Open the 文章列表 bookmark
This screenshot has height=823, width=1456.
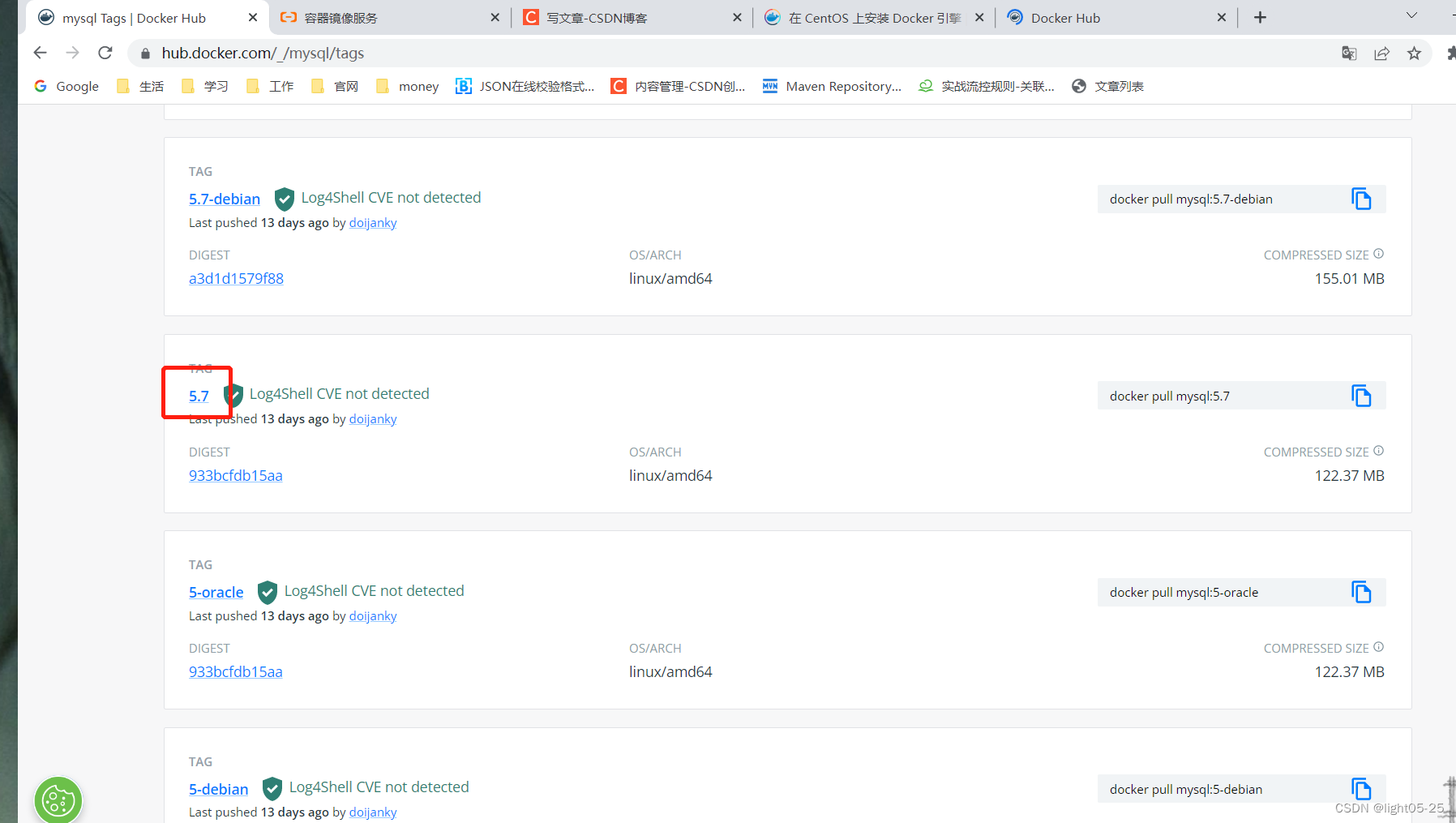pos(1107,86)
